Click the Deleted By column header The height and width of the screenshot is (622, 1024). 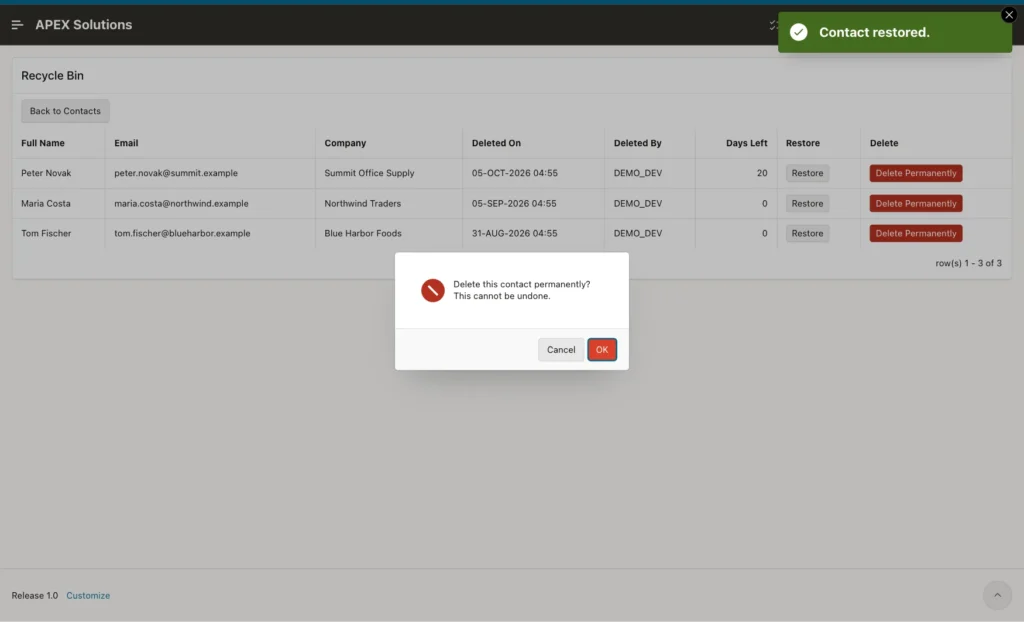pos(637,143)
